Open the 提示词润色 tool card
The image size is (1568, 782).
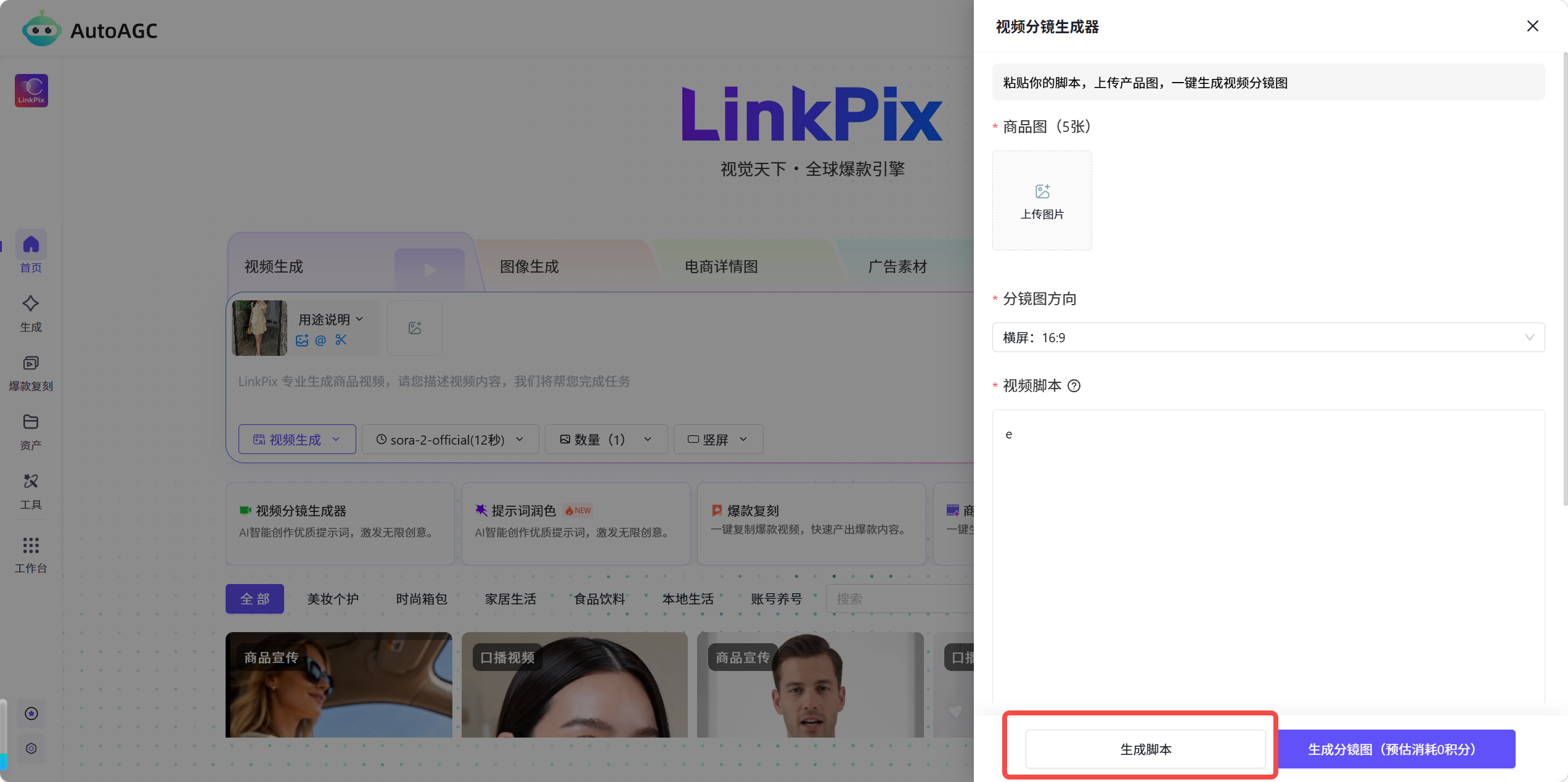pyautogui.click(x=576, y=524)
